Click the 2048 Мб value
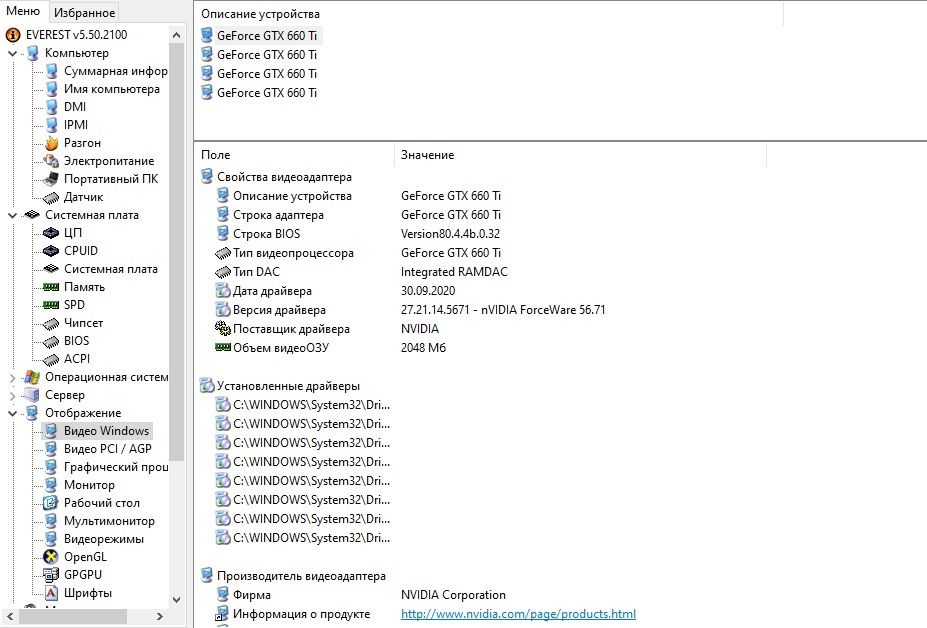 [x=423, y=348]
